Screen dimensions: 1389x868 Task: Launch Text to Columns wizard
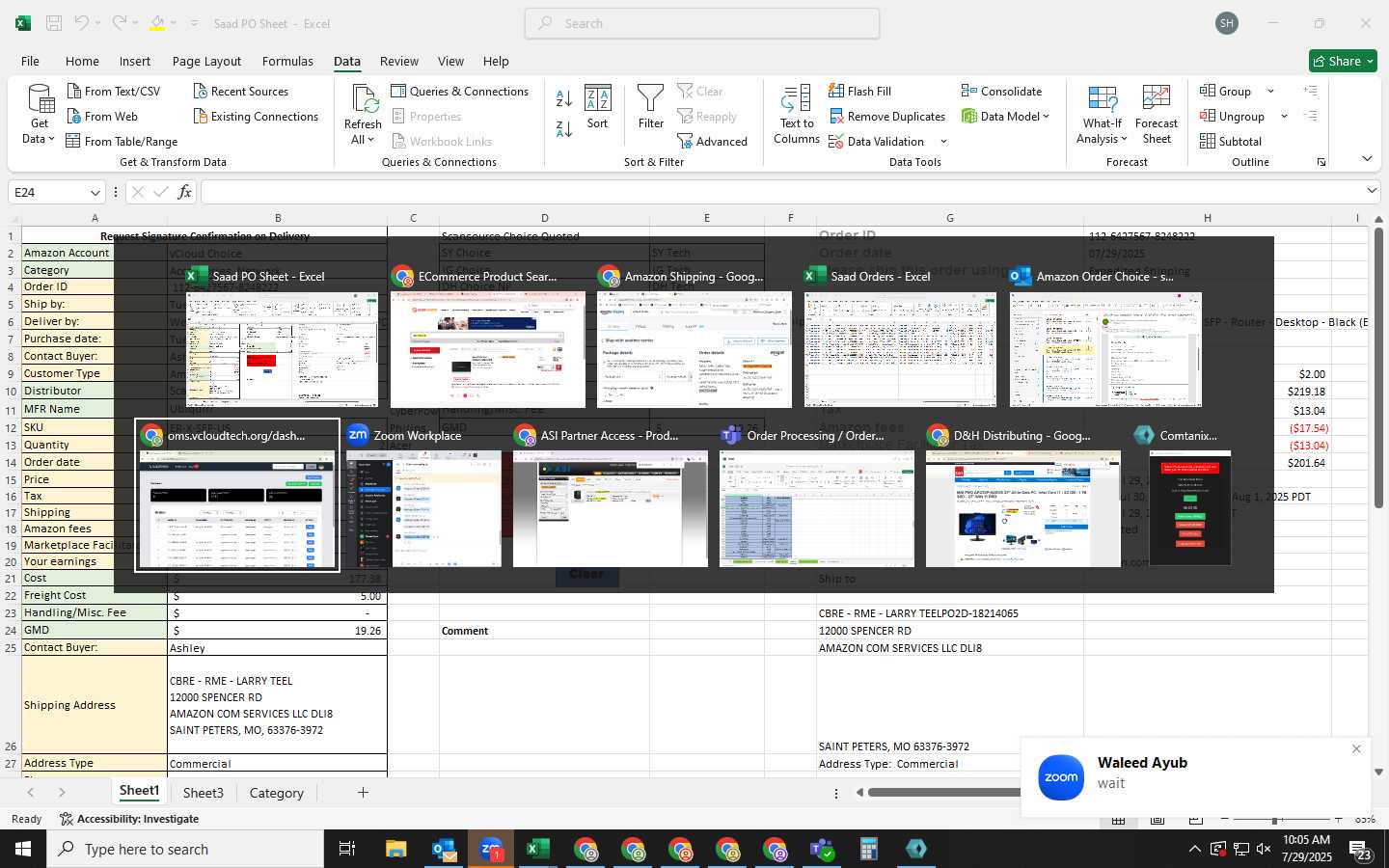pyautogui.click(x=797, y=114)
